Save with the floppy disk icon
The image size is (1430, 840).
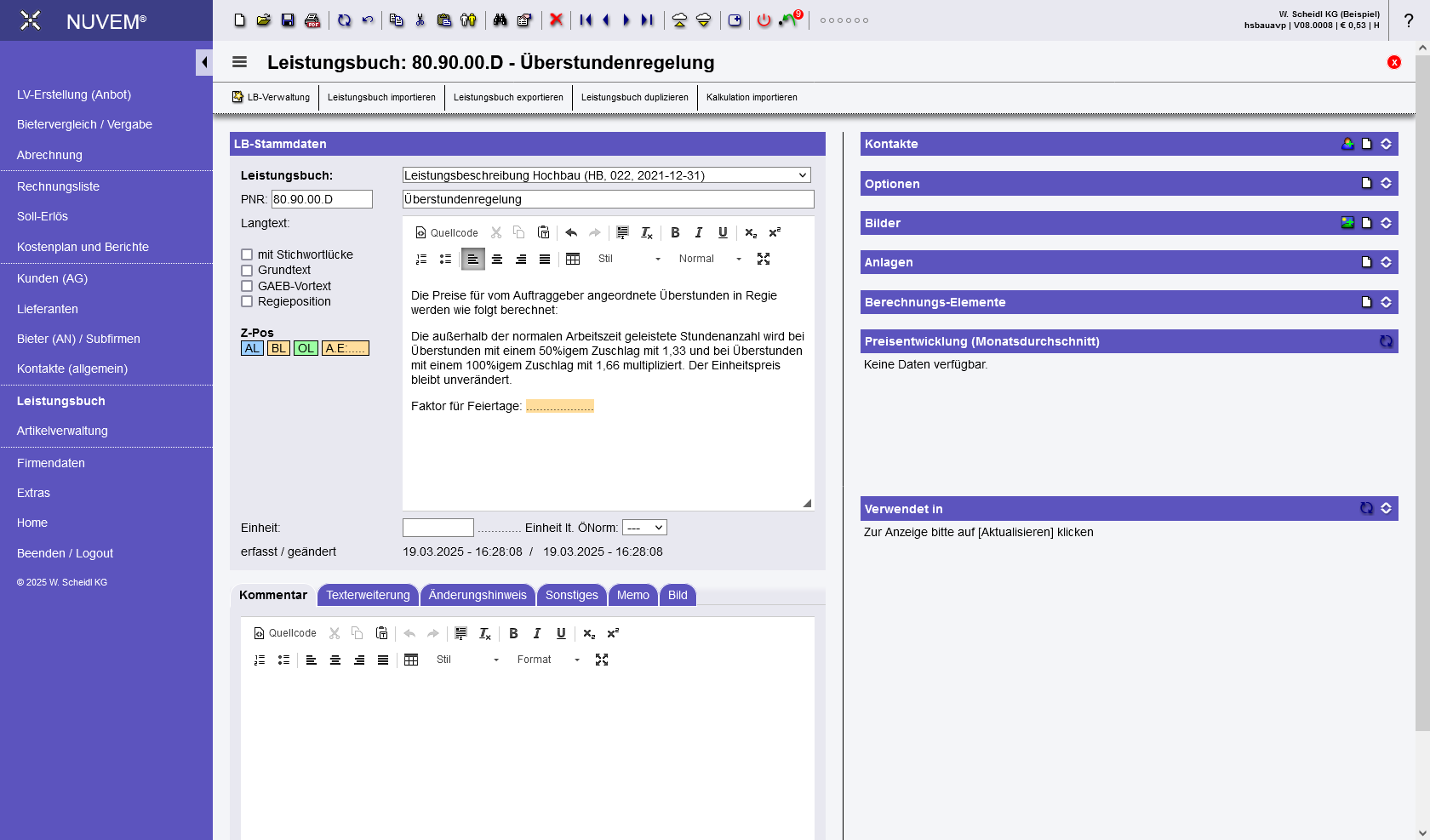(x=288, y=20)
